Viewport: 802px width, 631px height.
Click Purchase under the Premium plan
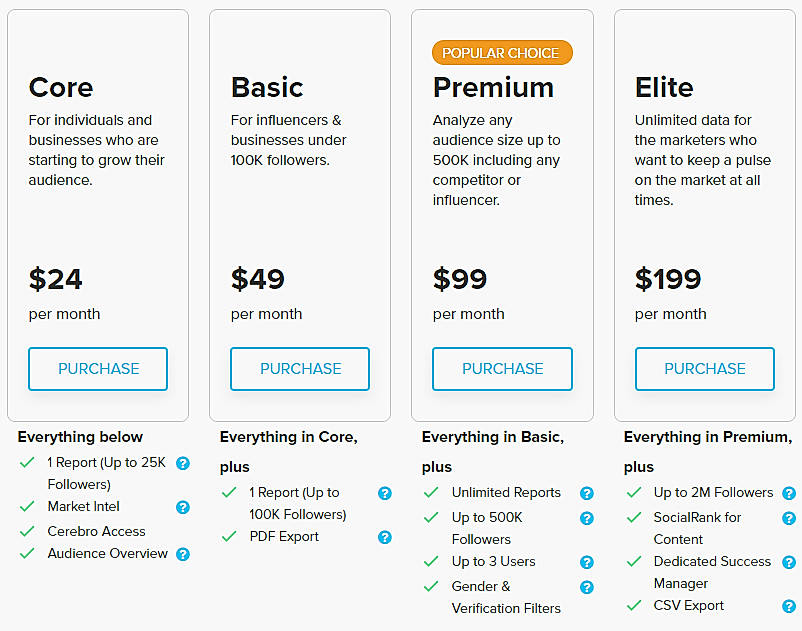(502, 369)
